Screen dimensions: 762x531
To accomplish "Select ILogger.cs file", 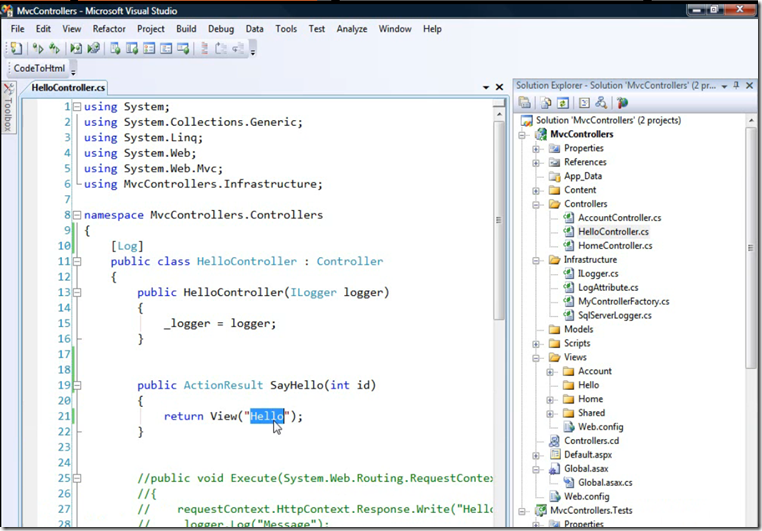I will point(598,274).
